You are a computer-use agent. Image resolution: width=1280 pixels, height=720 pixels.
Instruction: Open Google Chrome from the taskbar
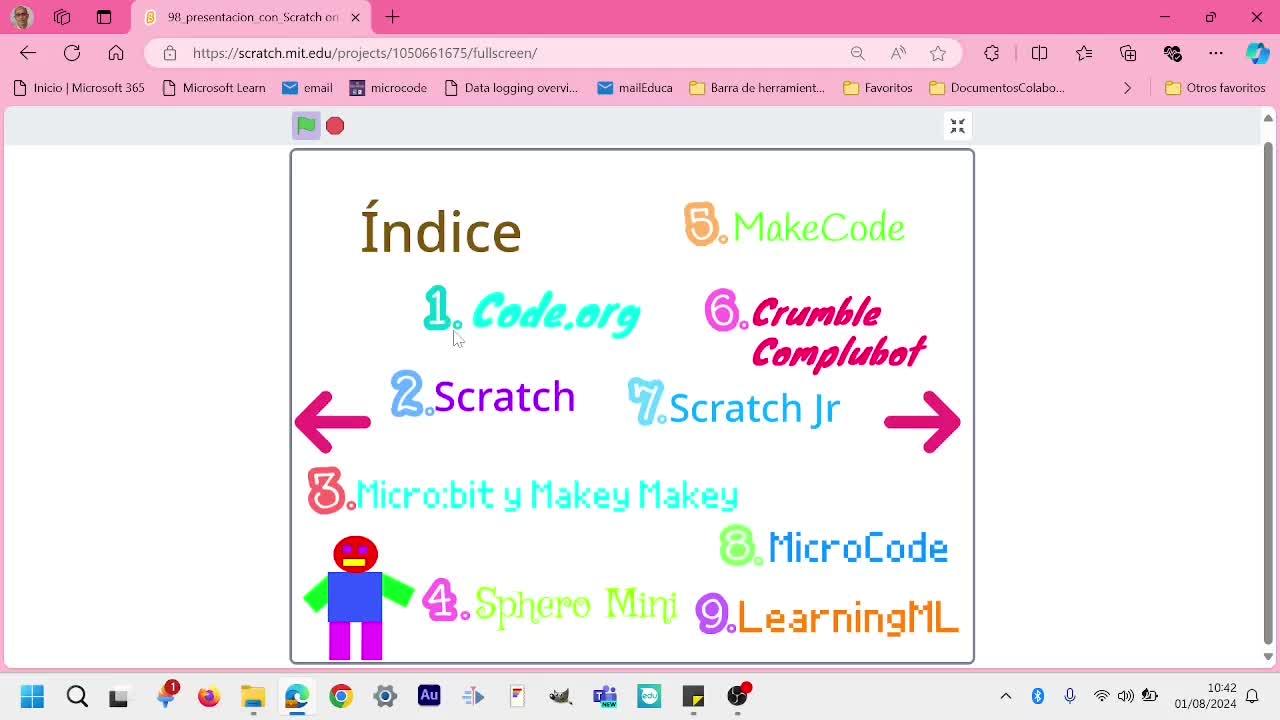pyautogui.click(x=341, y=696)
